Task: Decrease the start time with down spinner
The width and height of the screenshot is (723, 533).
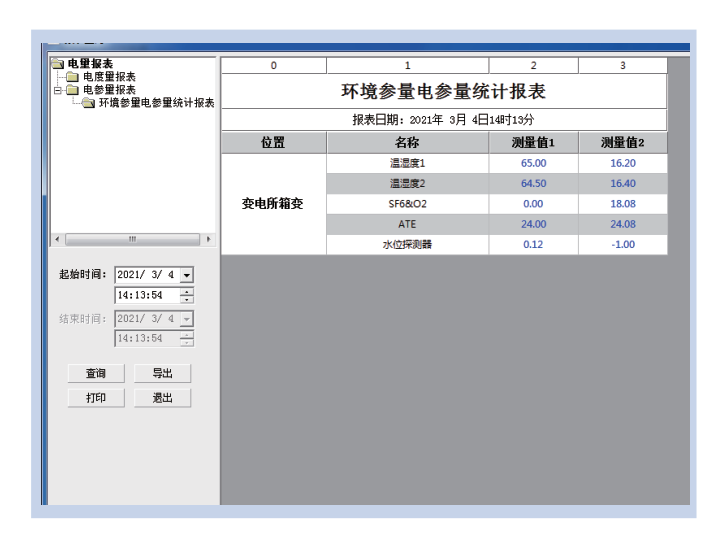Action: (x=187, y=299)
